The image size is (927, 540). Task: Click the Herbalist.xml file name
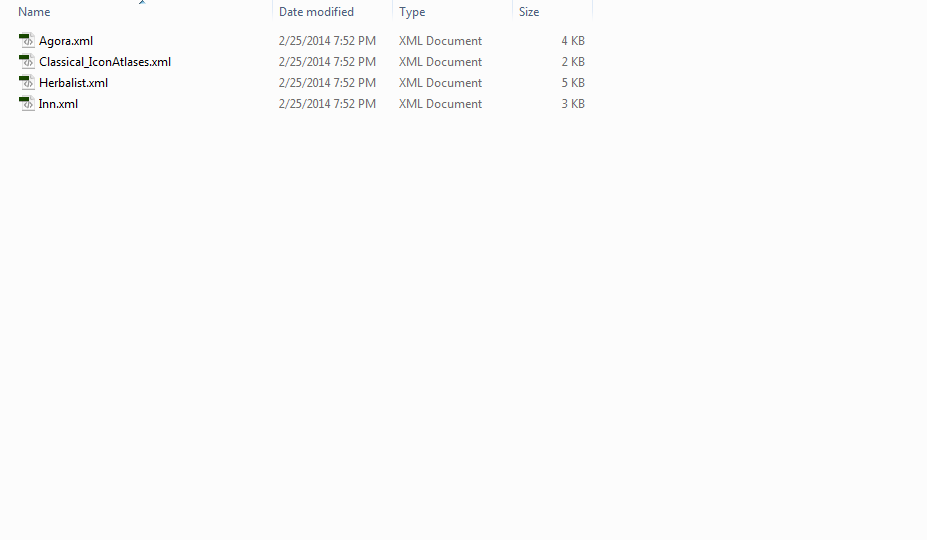coord(73,83)
